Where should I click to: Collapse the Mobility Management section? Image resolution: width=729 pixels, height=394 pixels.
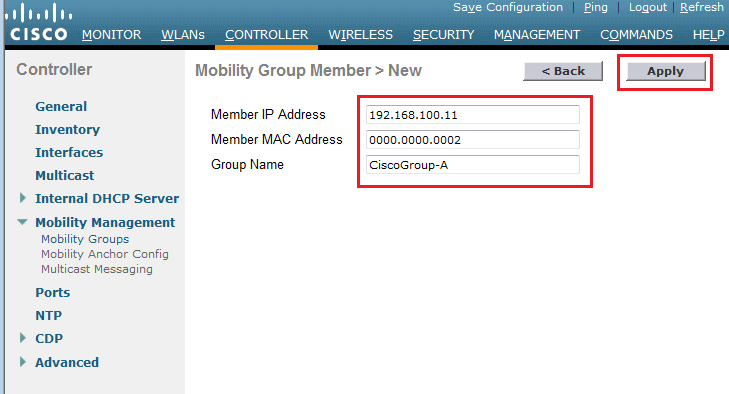point(22,222)
